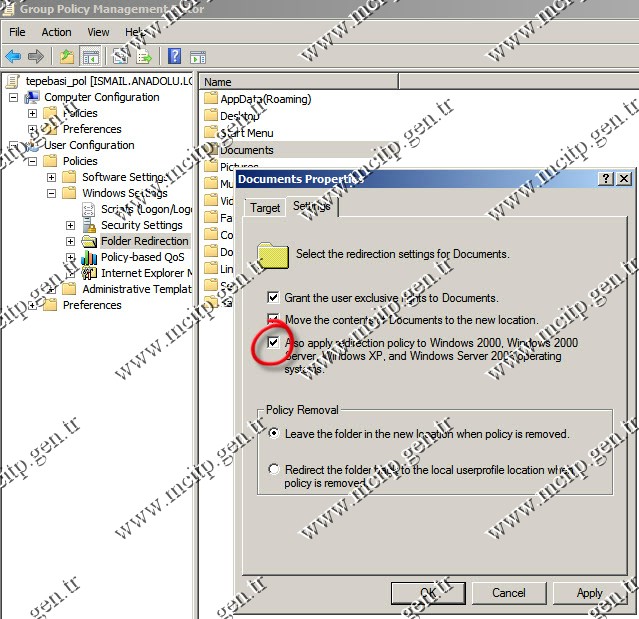The width and height of the screenshot is (639, 619).
Task: Click the Forward arrow toolbar icon
Action: [x=36, y=56]
